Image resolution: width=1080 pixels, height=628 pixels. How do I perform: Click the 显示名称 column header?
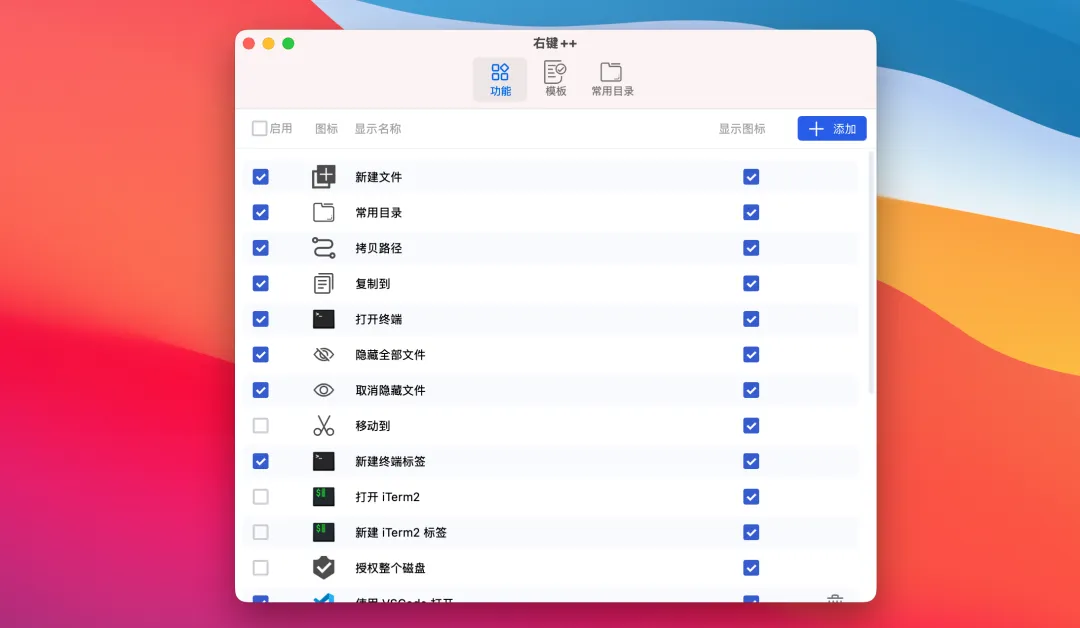377,129
